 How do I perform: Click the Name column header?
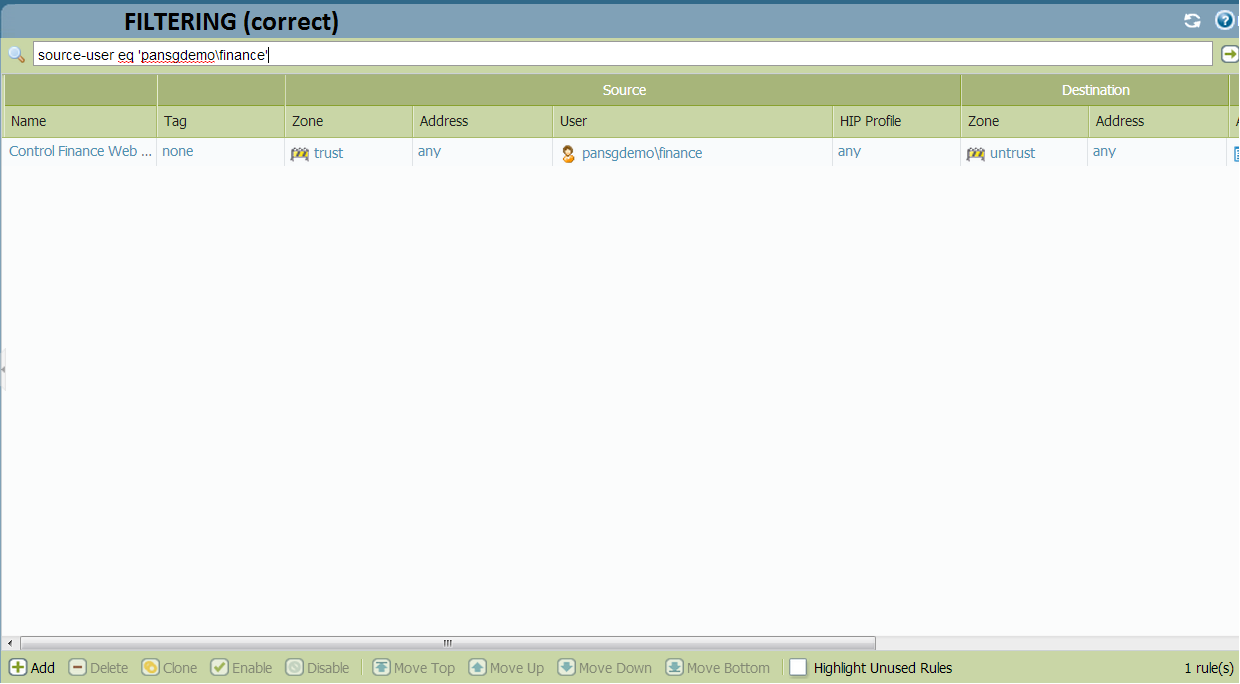(x=80, y=121)
